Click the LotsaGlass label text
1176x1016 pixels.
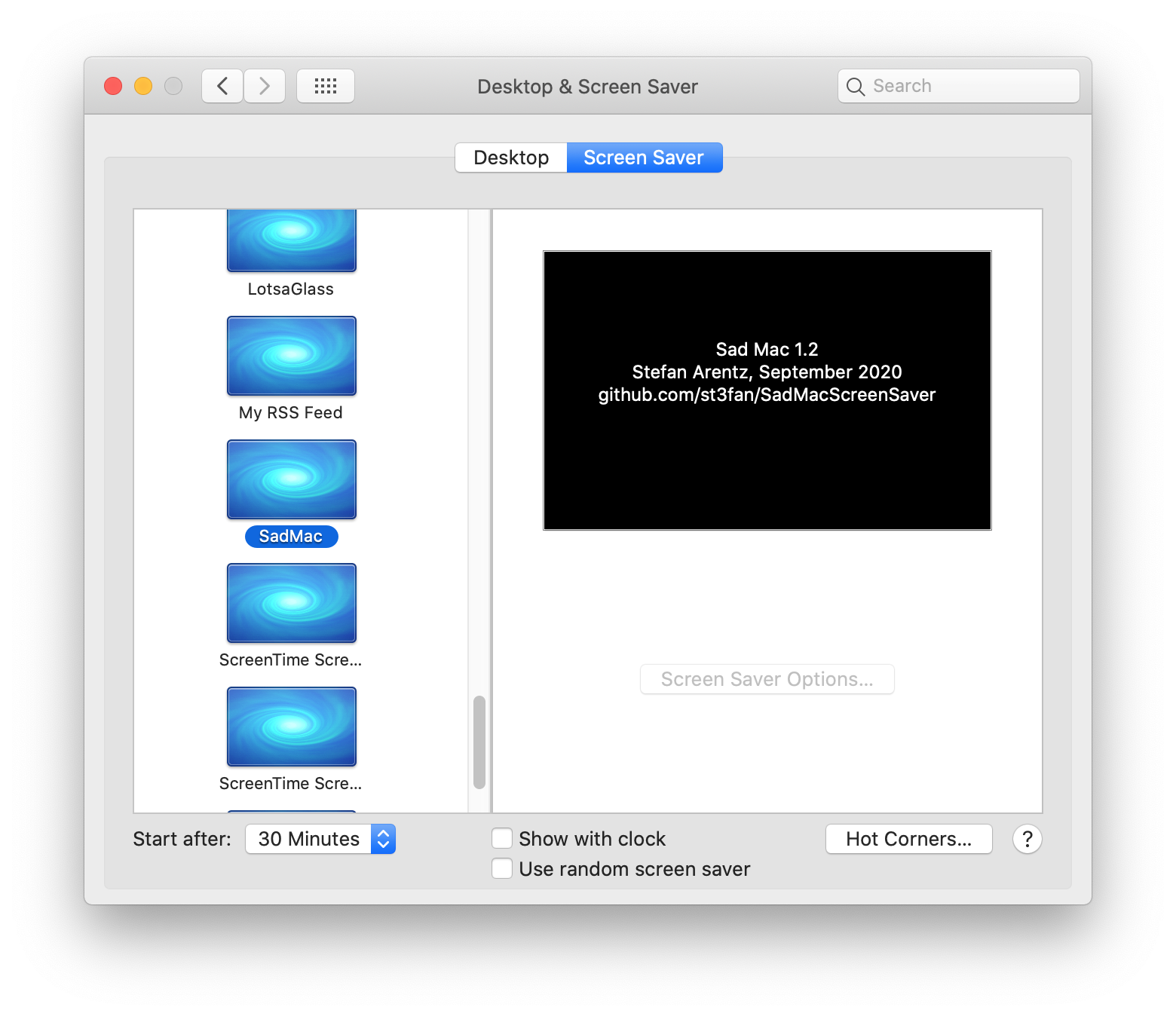[291, 289]
